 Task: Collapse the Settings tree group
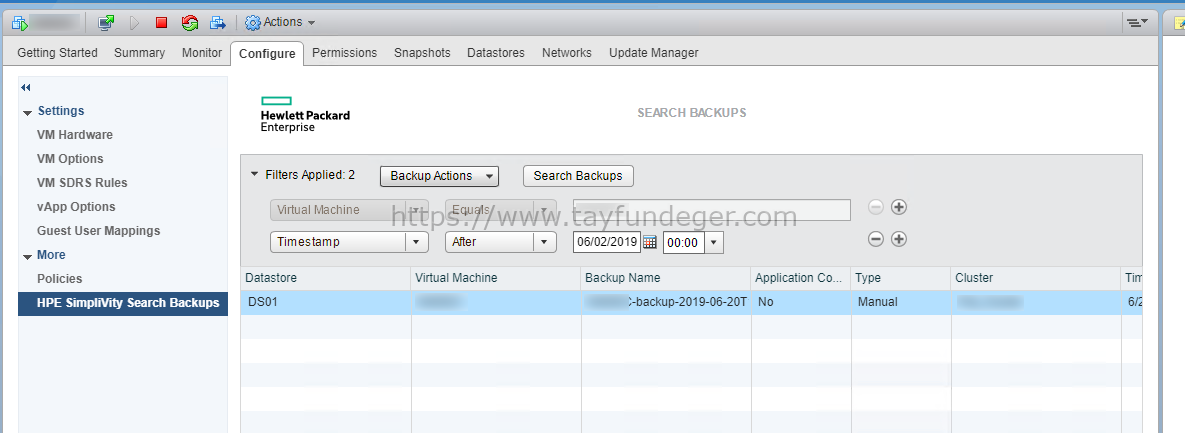28,113
